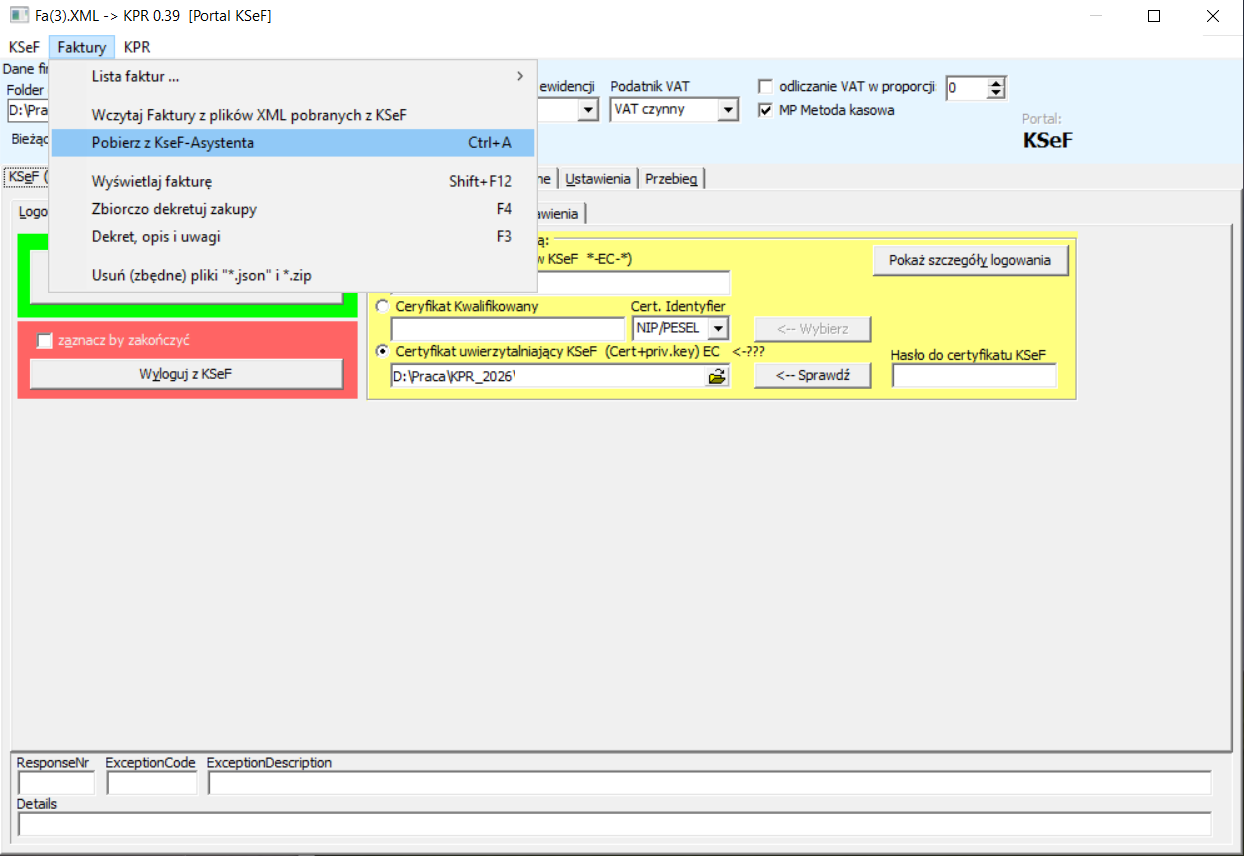Click the VAT proportion number field
Screen dimensions: 1244x856
tap(966, 88)
